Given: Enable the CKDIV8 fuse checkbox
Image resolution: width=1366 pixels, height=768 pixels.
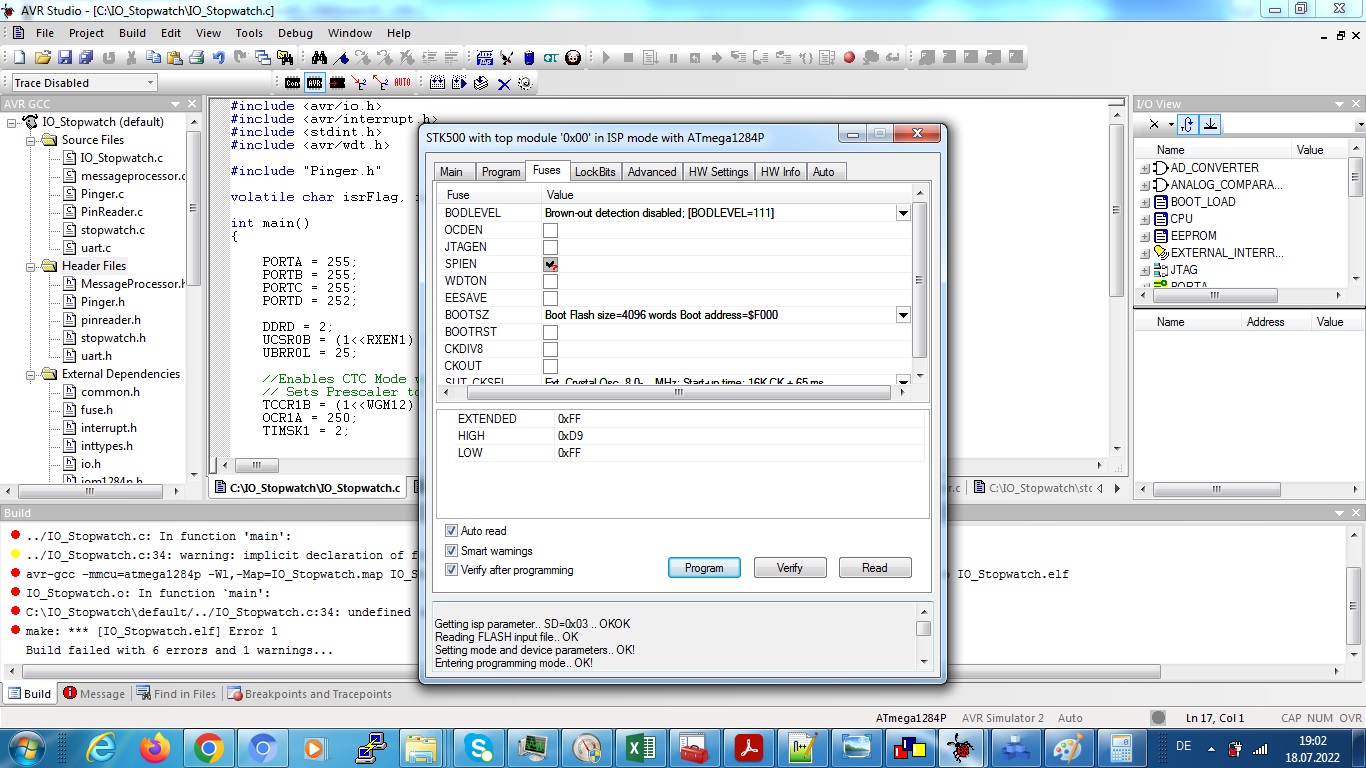Looking at the screenshot, I should [x=550, y=349].
